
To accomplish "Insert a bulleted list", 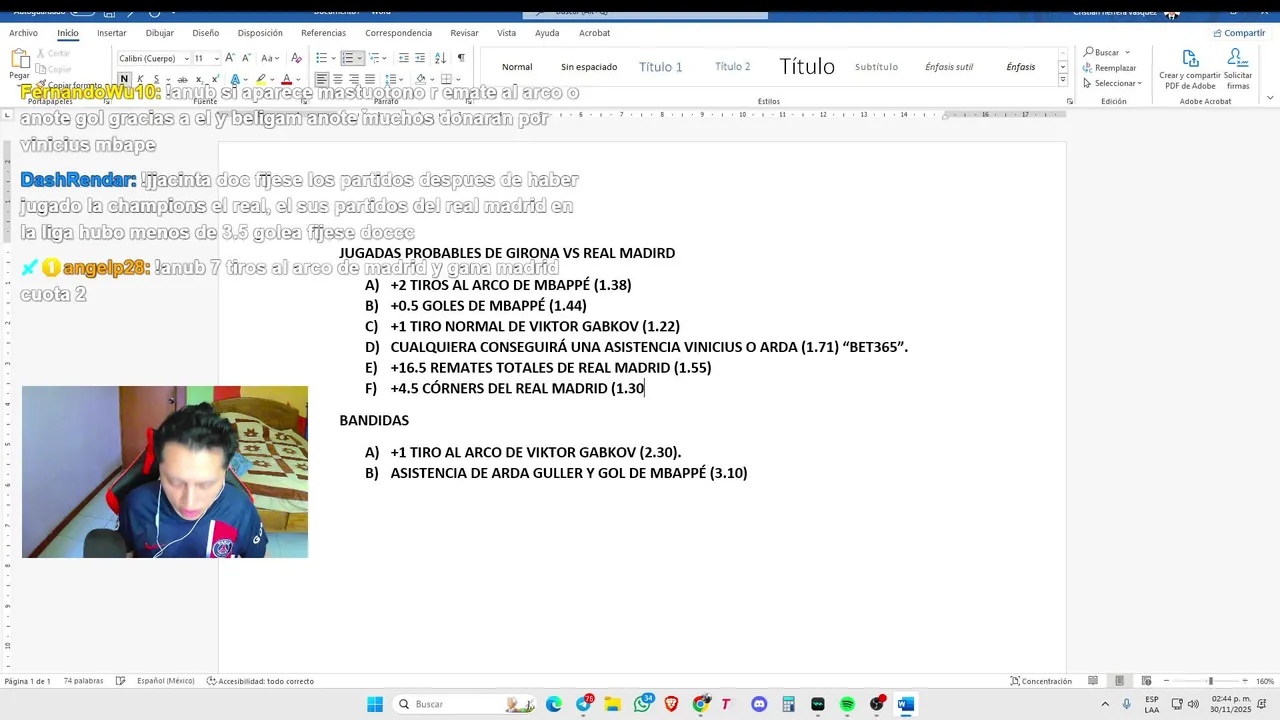I will pyautogui.click(x=321, y=58).
